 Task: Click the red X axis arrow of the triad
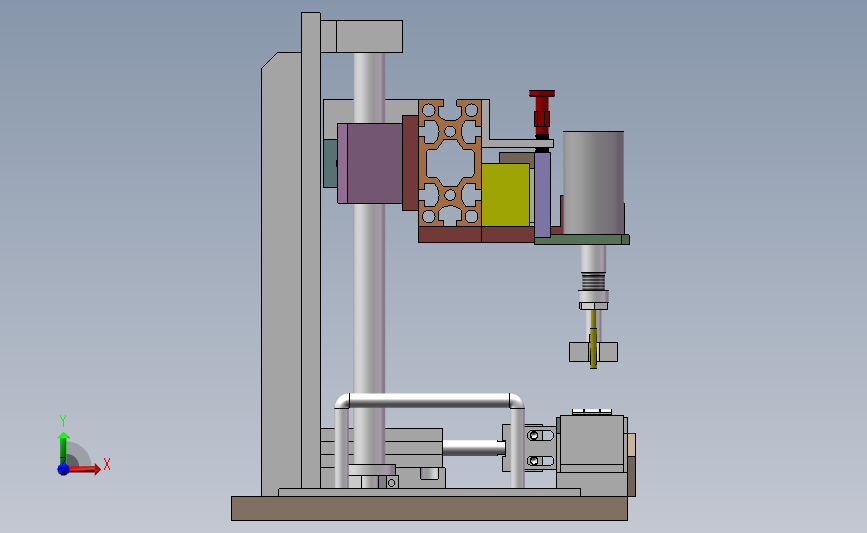pos(86,469)
